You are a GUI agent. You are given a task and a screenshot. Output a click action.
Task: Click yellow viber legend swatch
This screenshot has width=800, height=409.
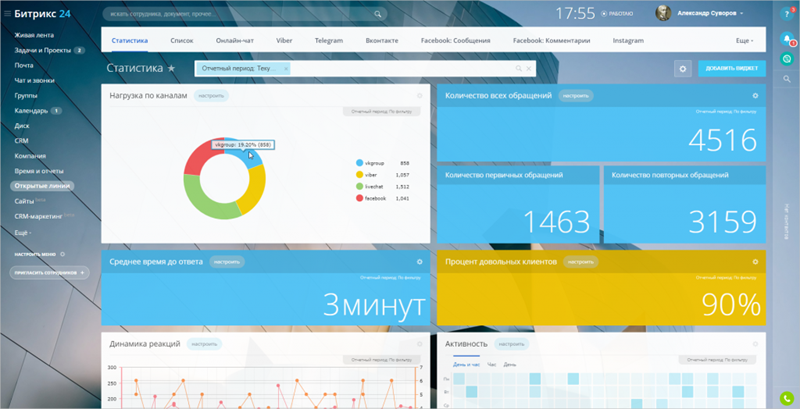coord(359,175)
